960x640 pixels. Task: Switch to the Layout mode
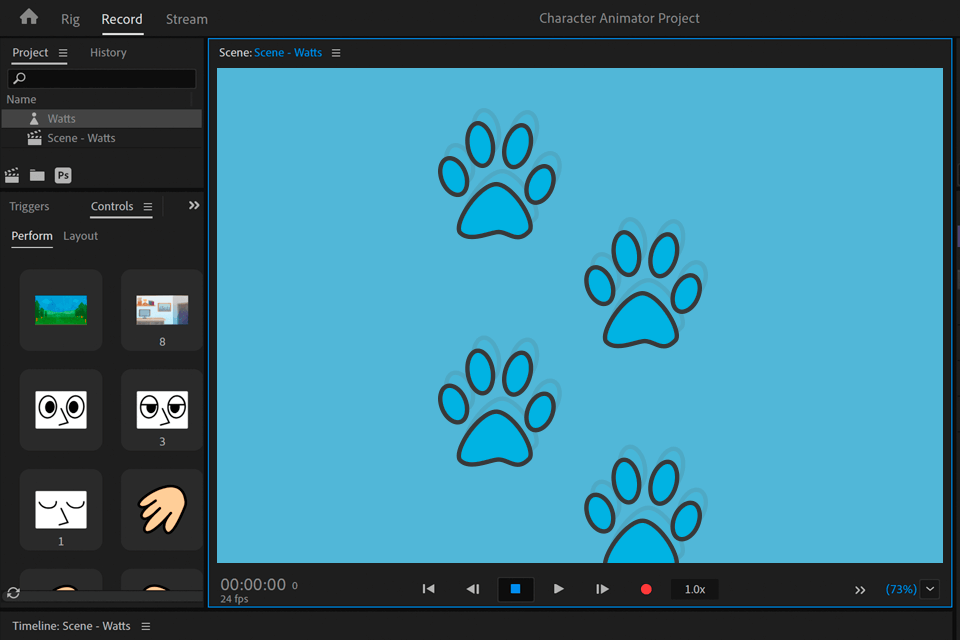click(80, 236)
